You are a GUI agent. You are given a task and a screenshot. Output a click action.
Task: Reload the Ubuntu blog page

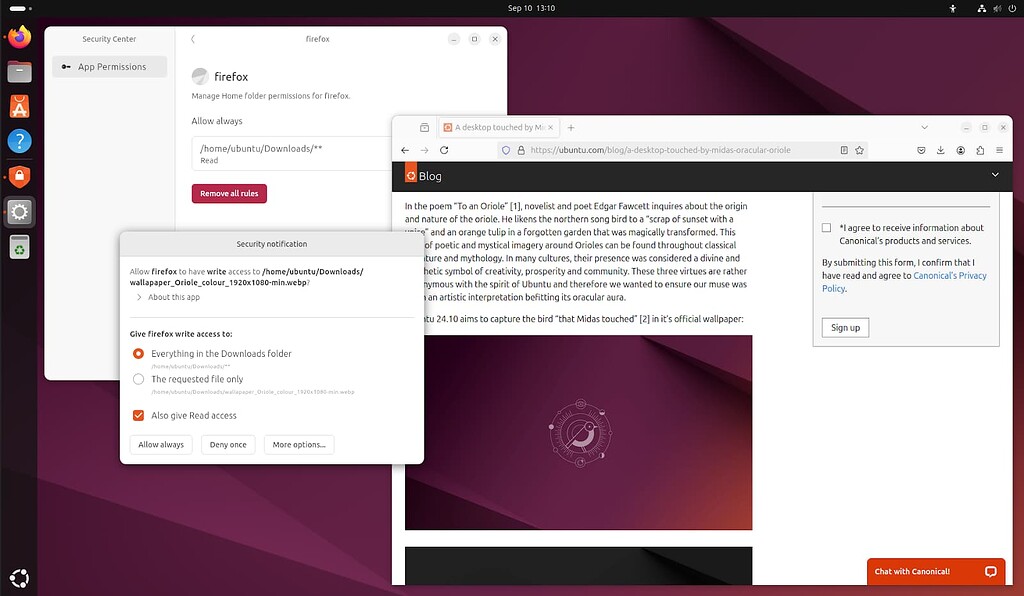tap(443, 150)
